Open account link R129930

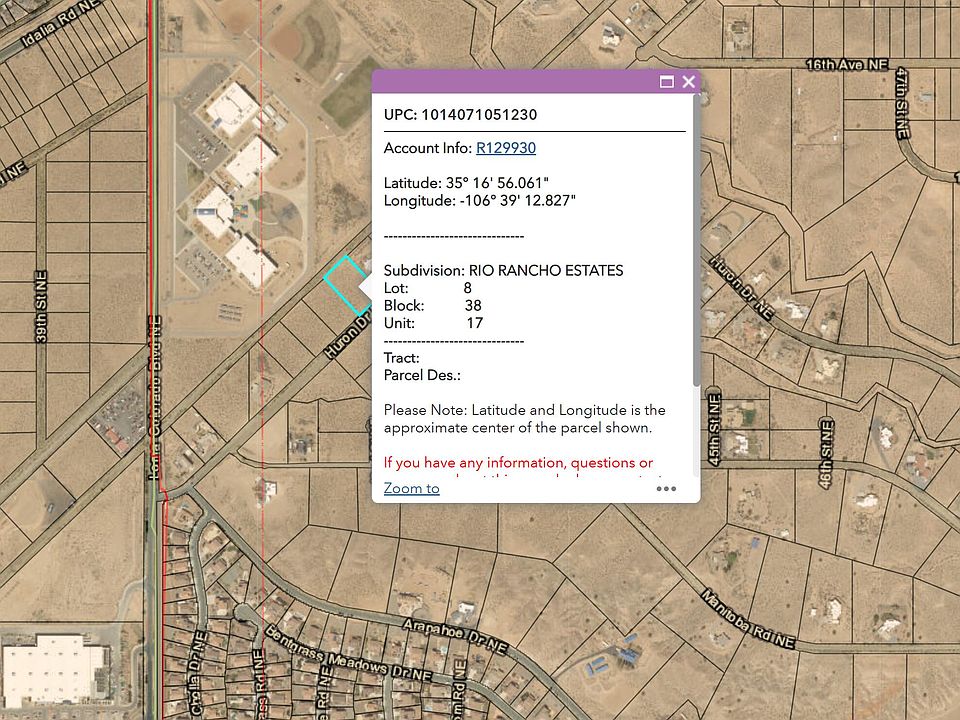pos(506,148)
